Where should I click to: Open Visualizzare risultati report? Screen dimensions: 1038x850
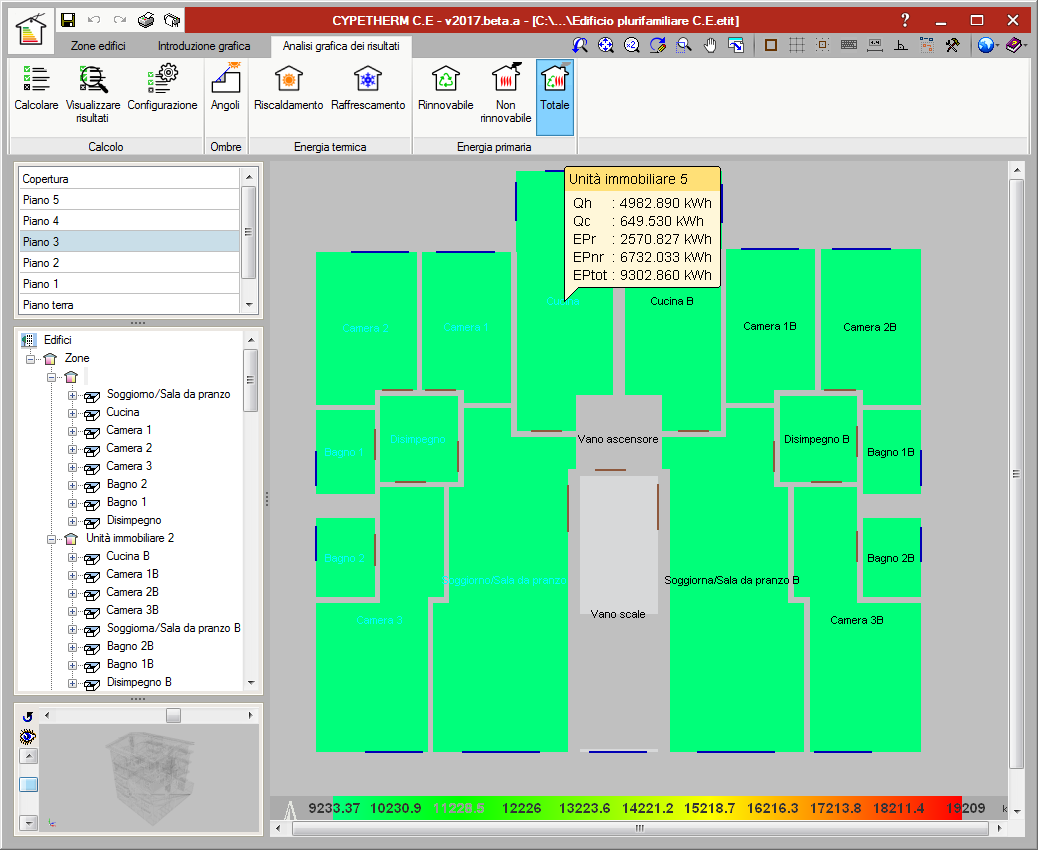click(93, 95)
